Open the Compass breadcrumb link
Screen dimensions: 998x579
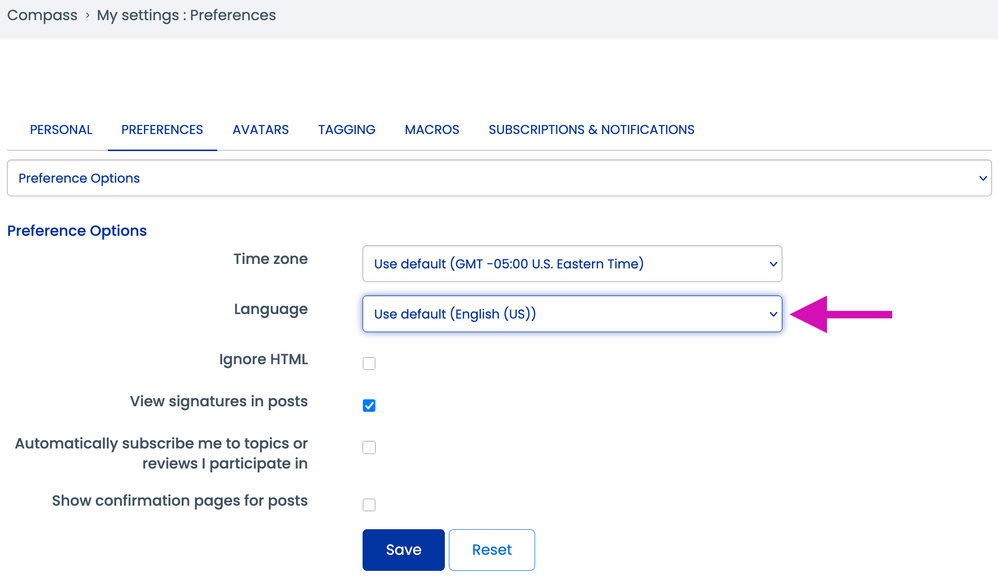pos(42,15)
